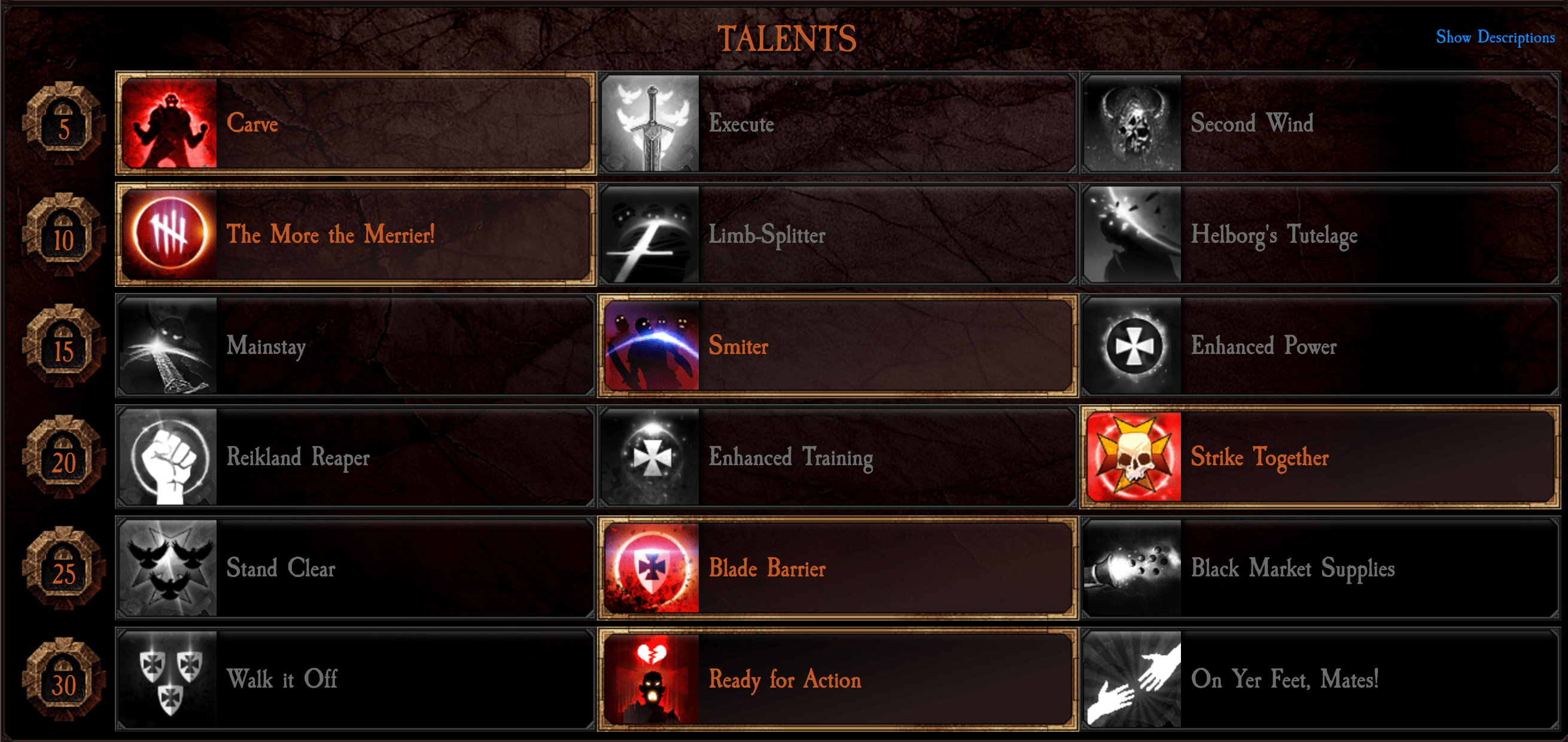
Task: Choose the Walk it Off talent
Action: 355,679
